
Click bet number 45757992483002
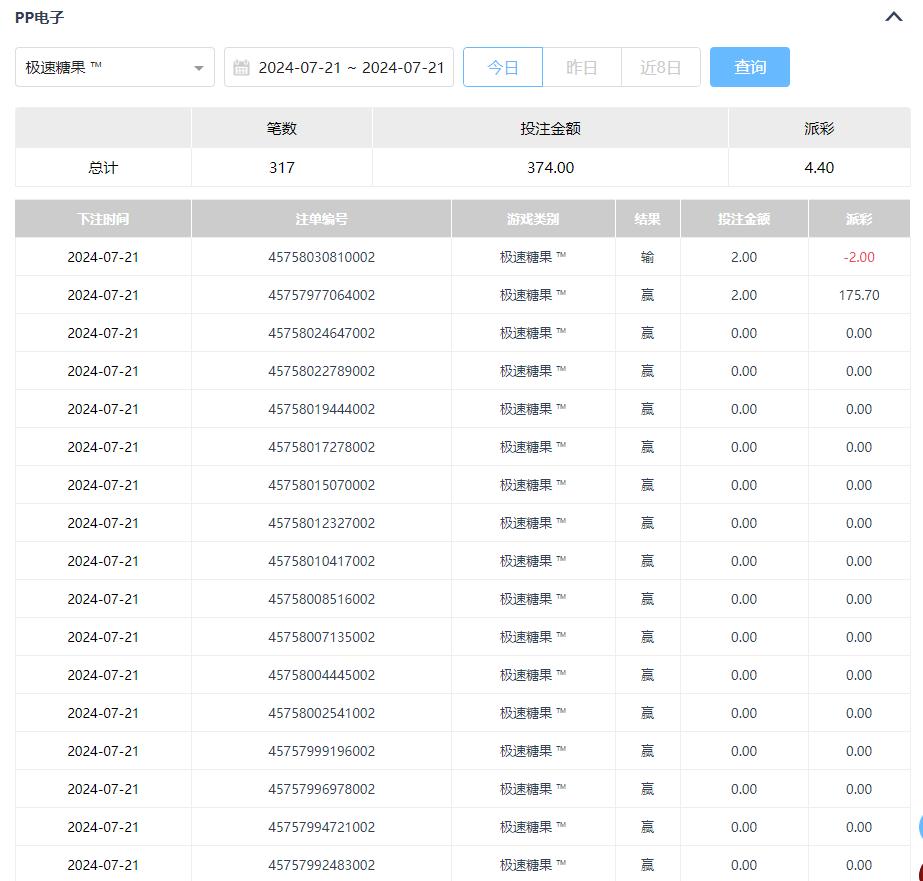321,865
